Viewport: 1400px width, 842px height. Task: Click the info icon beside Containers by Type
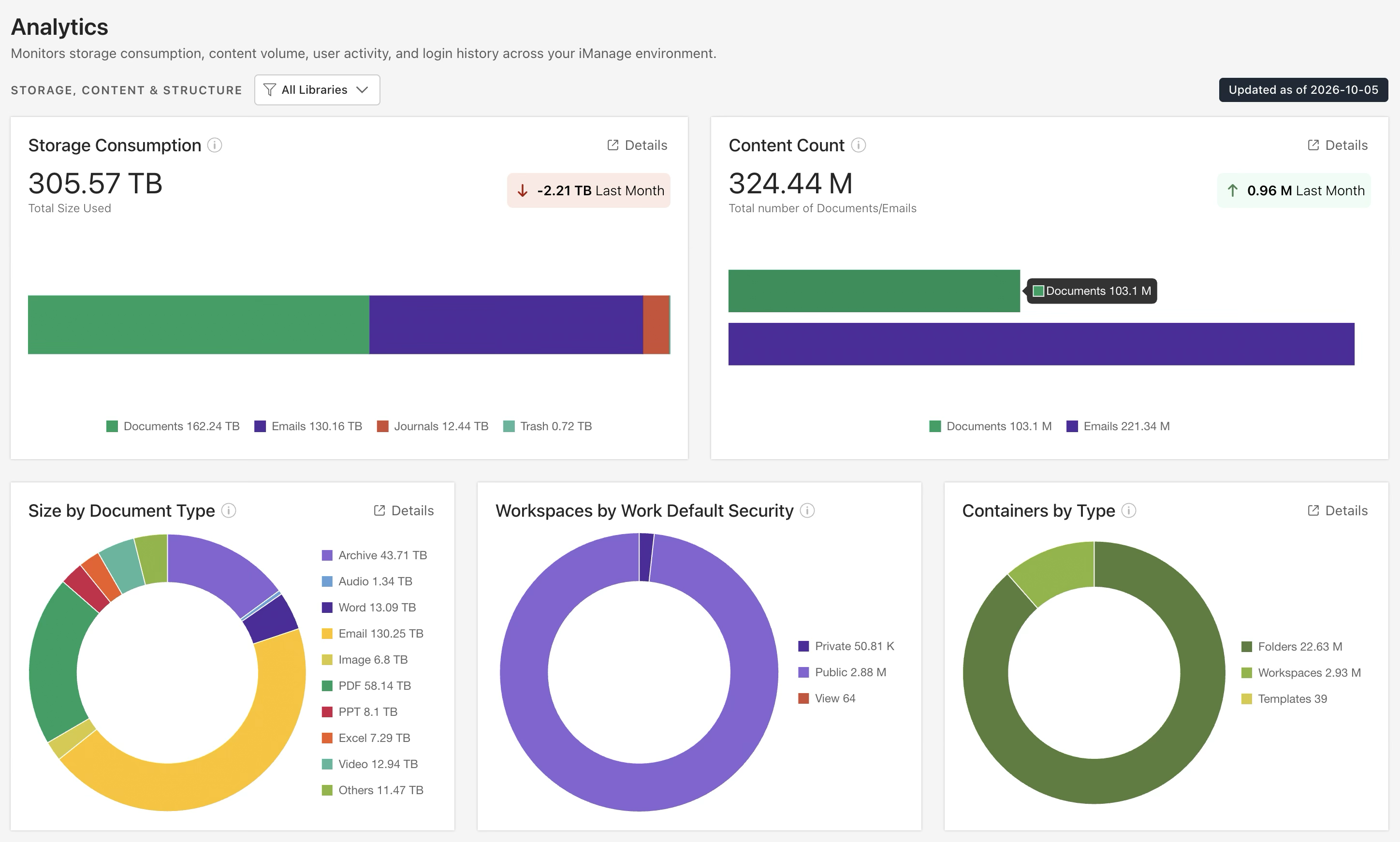coord(1129,510)
